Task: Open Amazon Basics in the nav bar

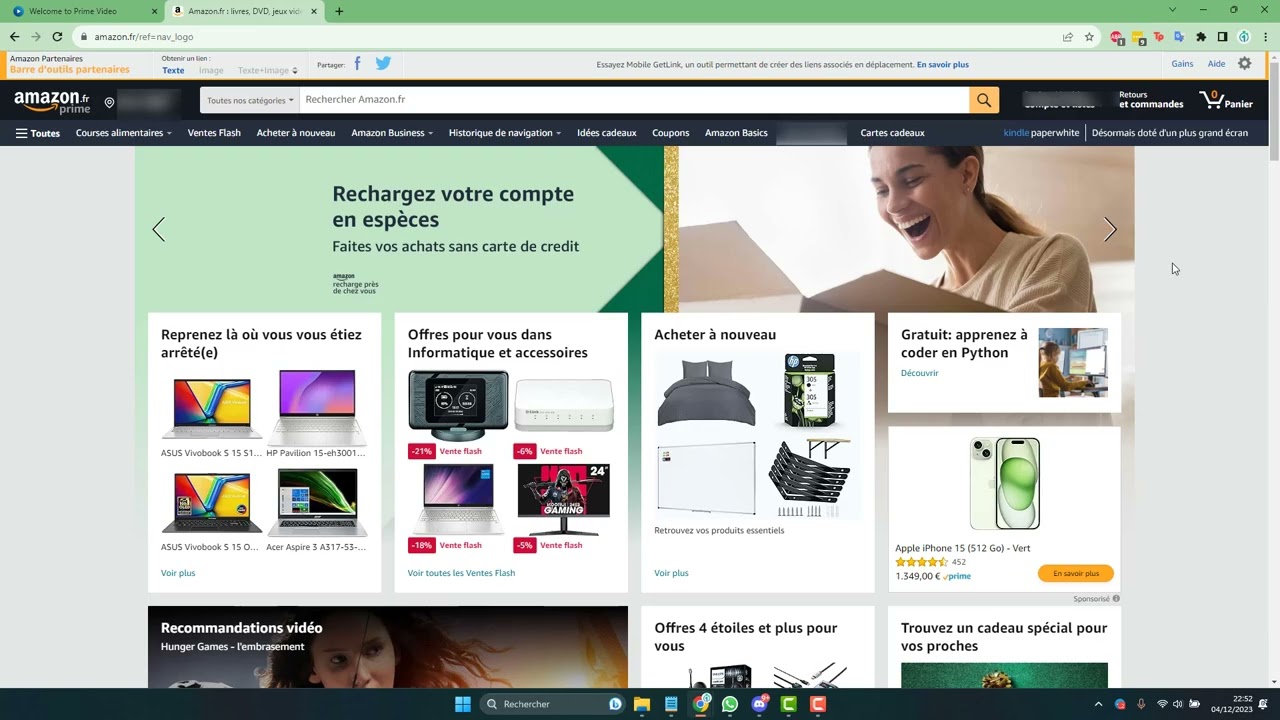Action: coord(736,133)
